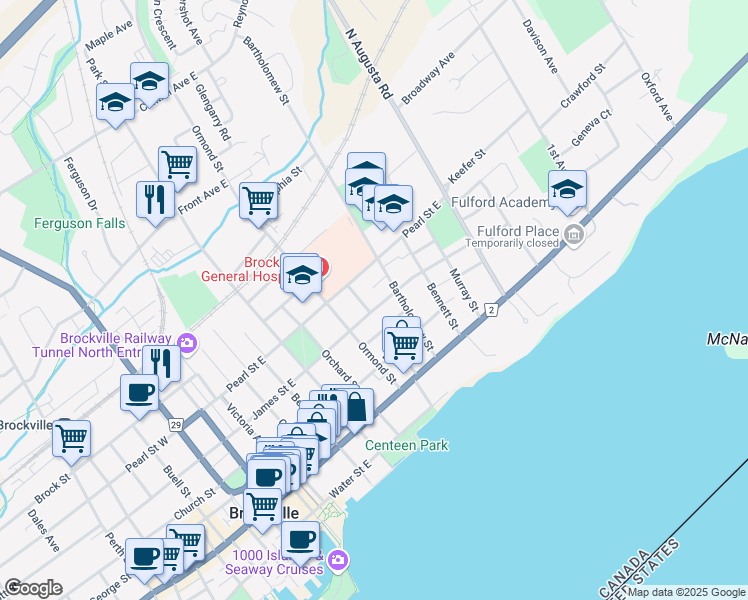
Task: Click the Geneva Ct street label
Action: pyautogui.click(x=592, y=128)
